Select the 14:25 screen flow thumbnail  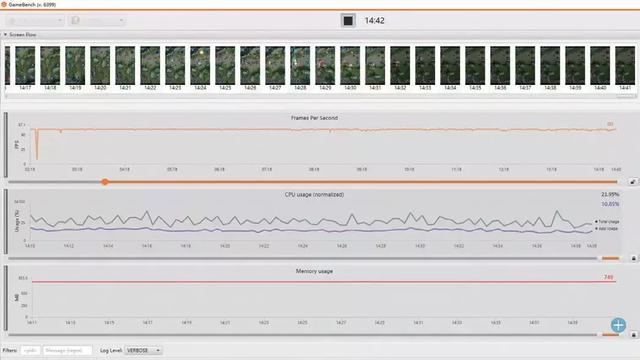click(225, 65)
